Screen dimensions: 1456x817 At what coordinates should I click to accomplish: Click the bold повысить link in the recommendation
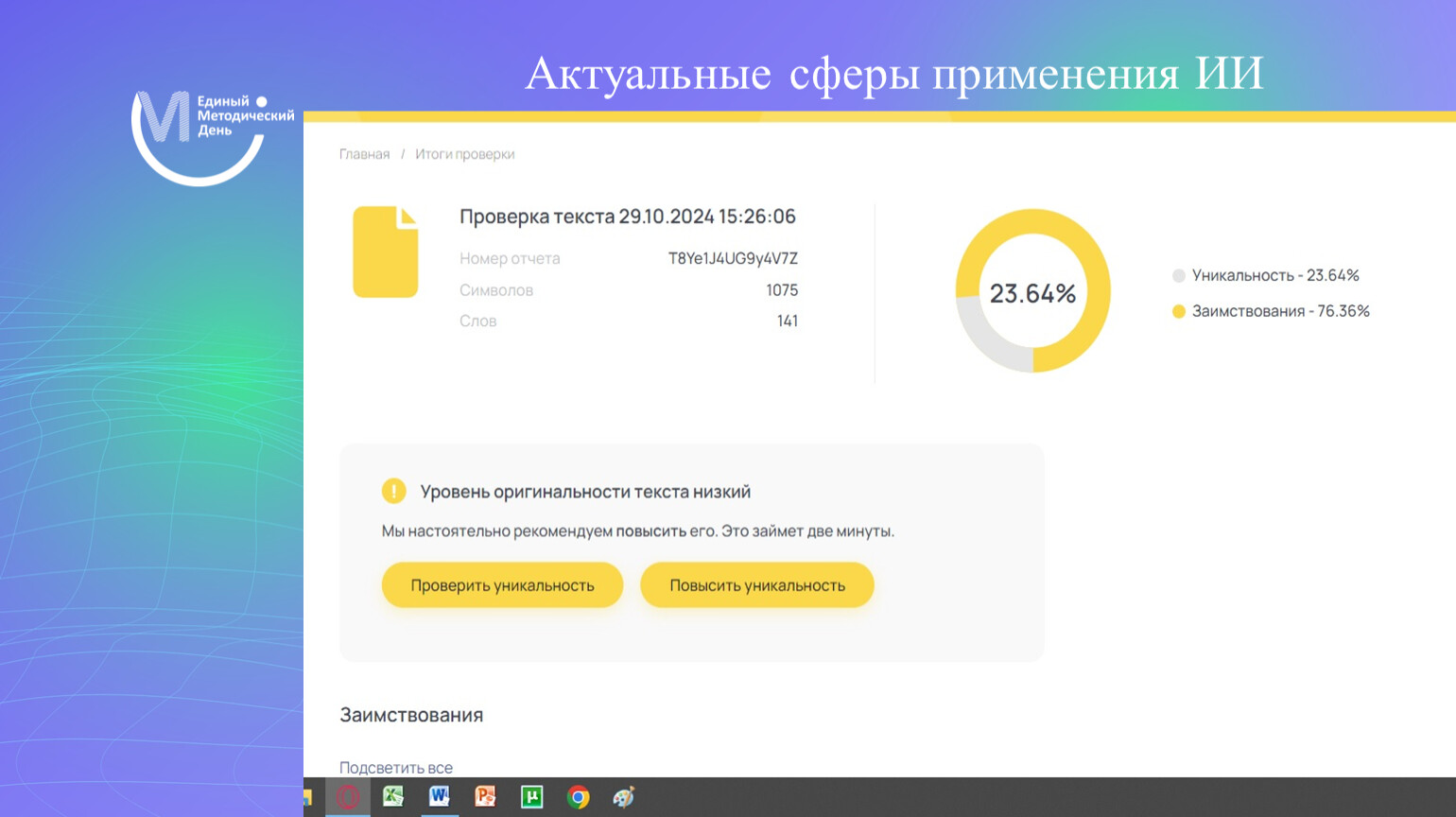(x=650, y=531)
